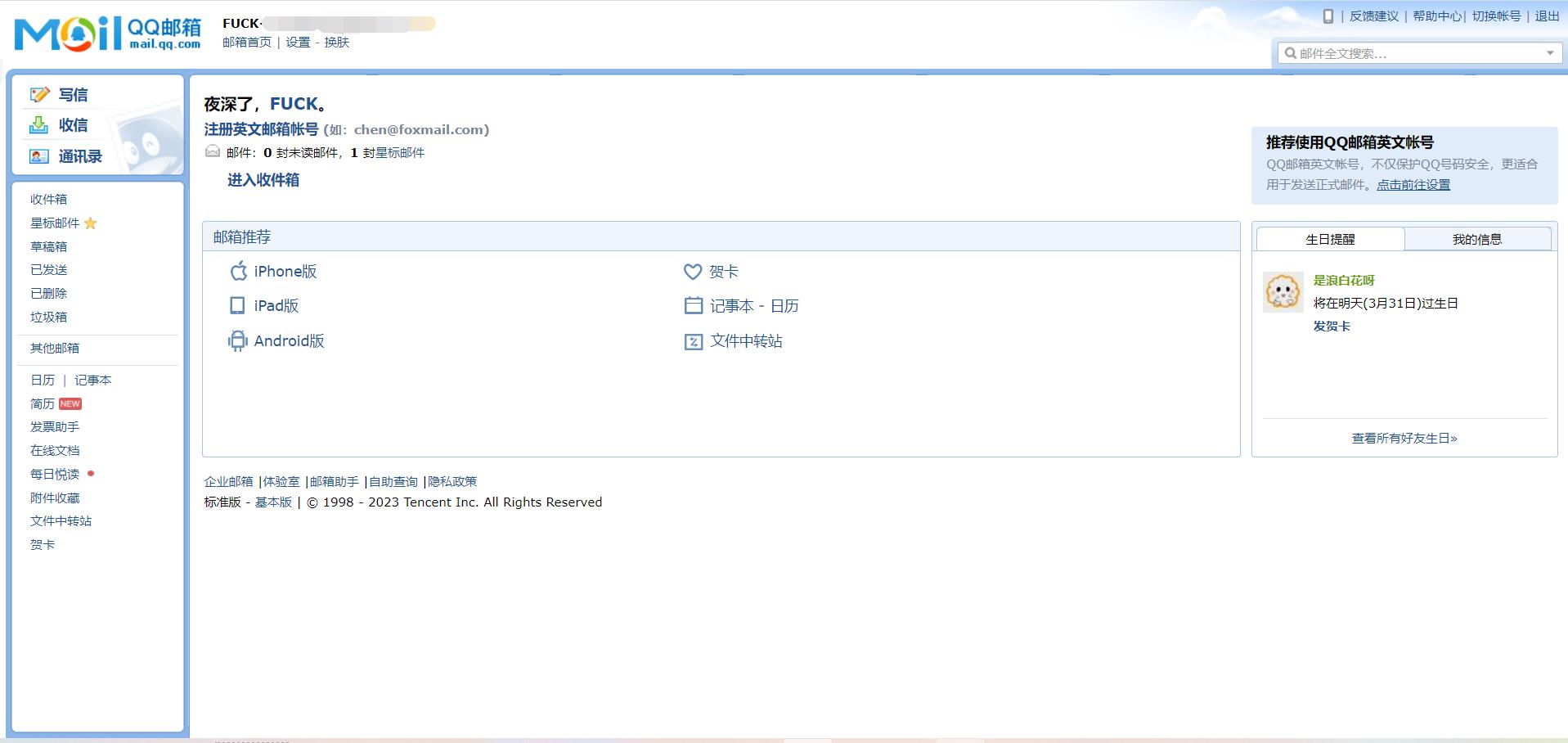Click the compose mail pencil icon
1568x743 pixels.
(x=39, y=94)
